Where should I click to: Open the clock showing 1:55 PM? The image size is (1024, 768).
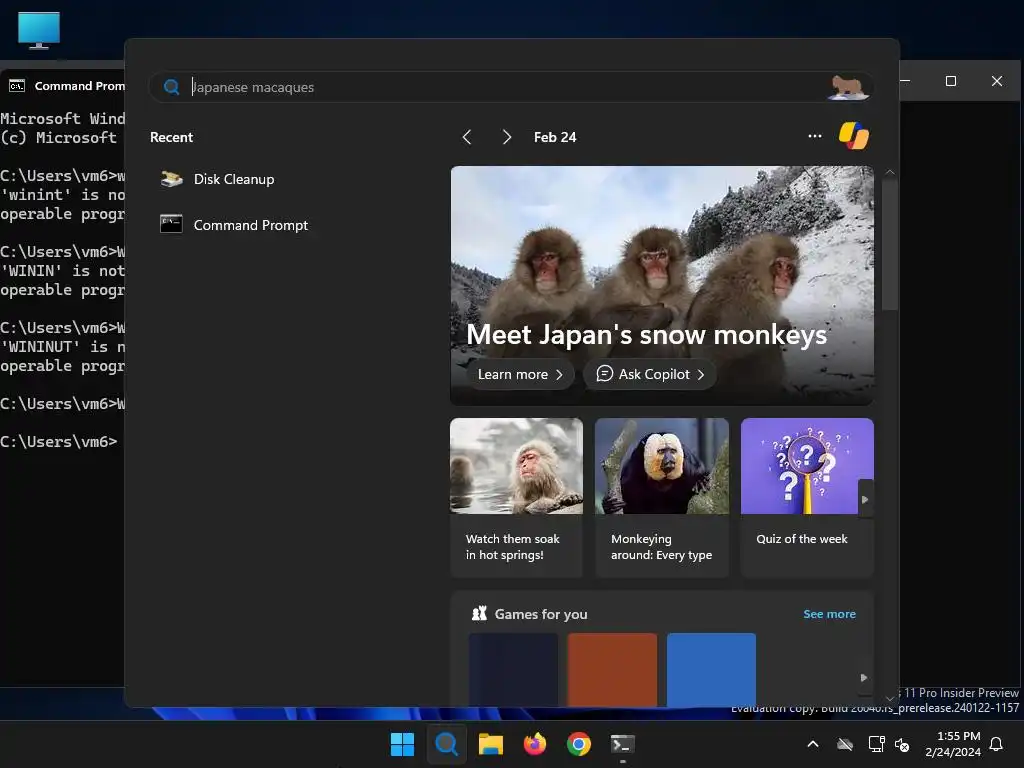(x=953, y=744)
